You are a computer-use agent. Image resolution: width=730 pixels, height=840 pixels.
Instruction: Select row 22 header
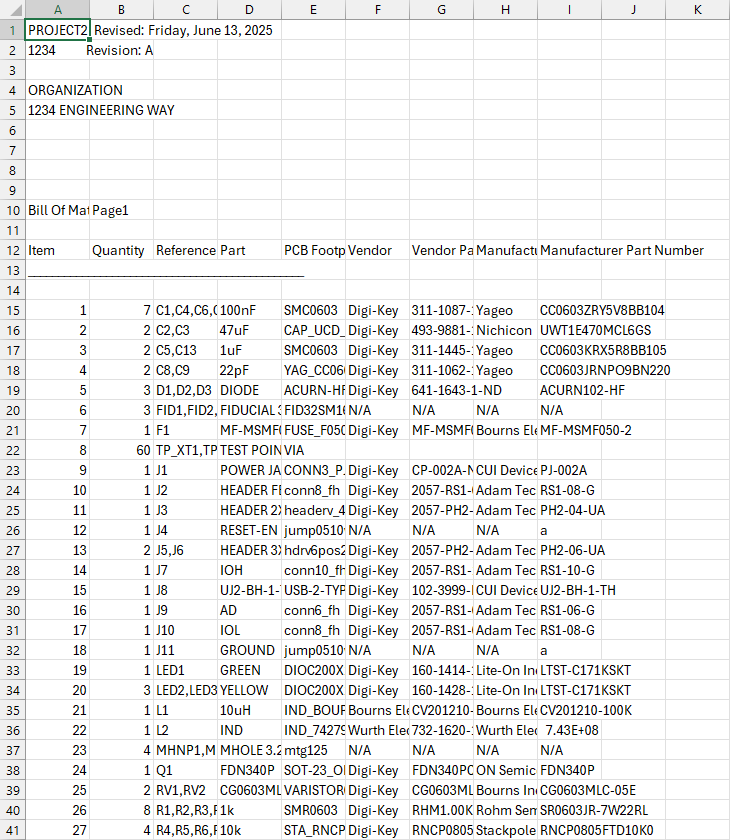12,450
